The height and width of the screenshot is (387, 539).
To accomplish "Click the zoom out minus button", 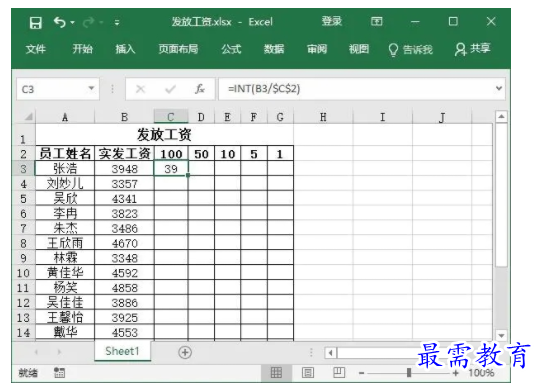I will click(x=361, y=373).
